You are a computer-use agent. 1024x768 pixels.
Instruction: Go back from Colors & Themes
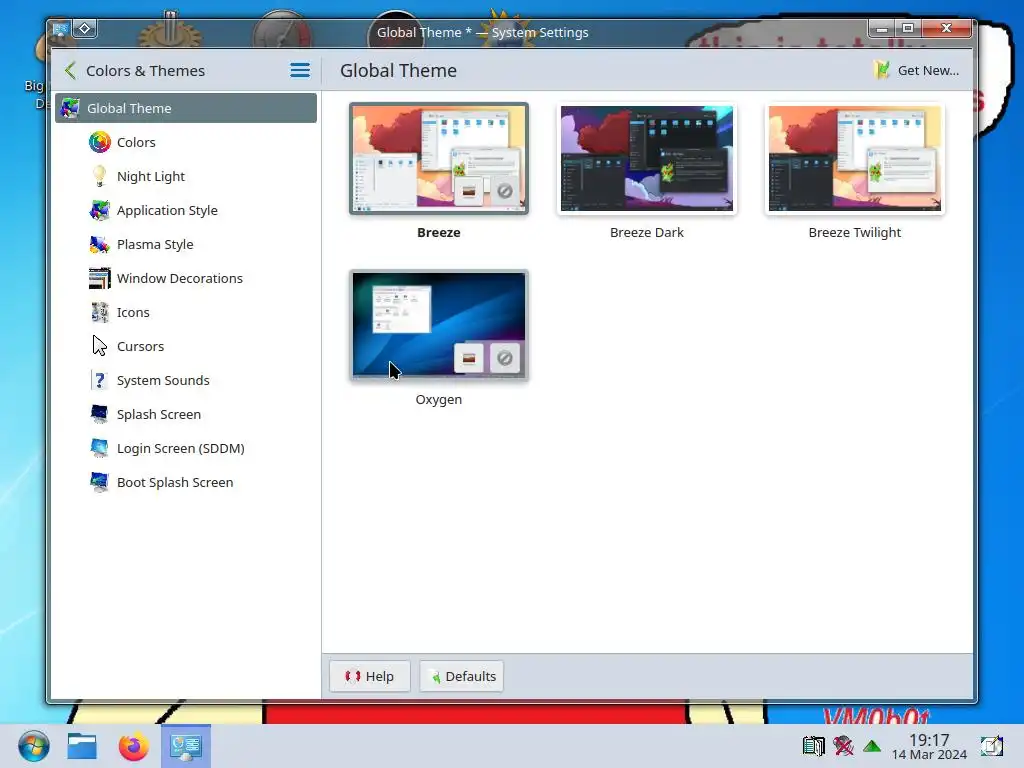tap(71, 71)
